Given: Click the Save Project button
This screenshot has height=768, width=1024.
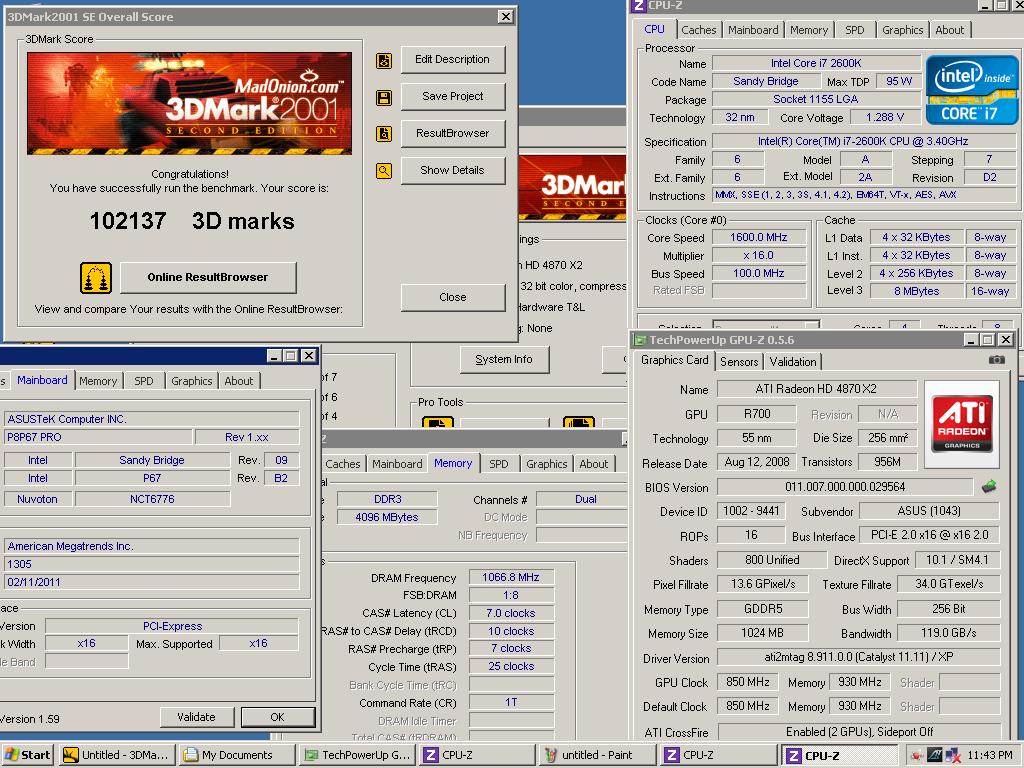Looking at the screenshot, I should click(453, 97).
